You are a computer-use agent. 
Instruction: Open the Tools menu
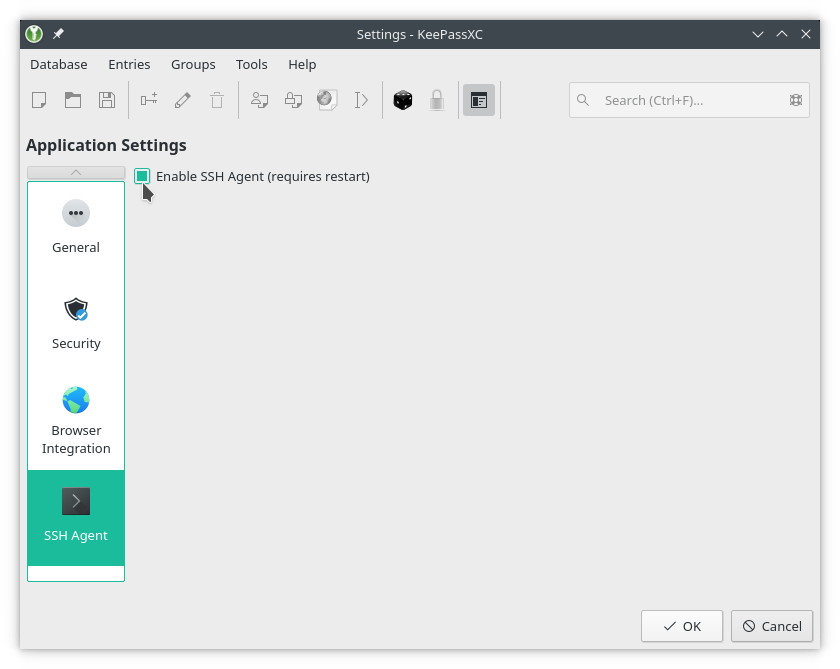tap(251, 64)
